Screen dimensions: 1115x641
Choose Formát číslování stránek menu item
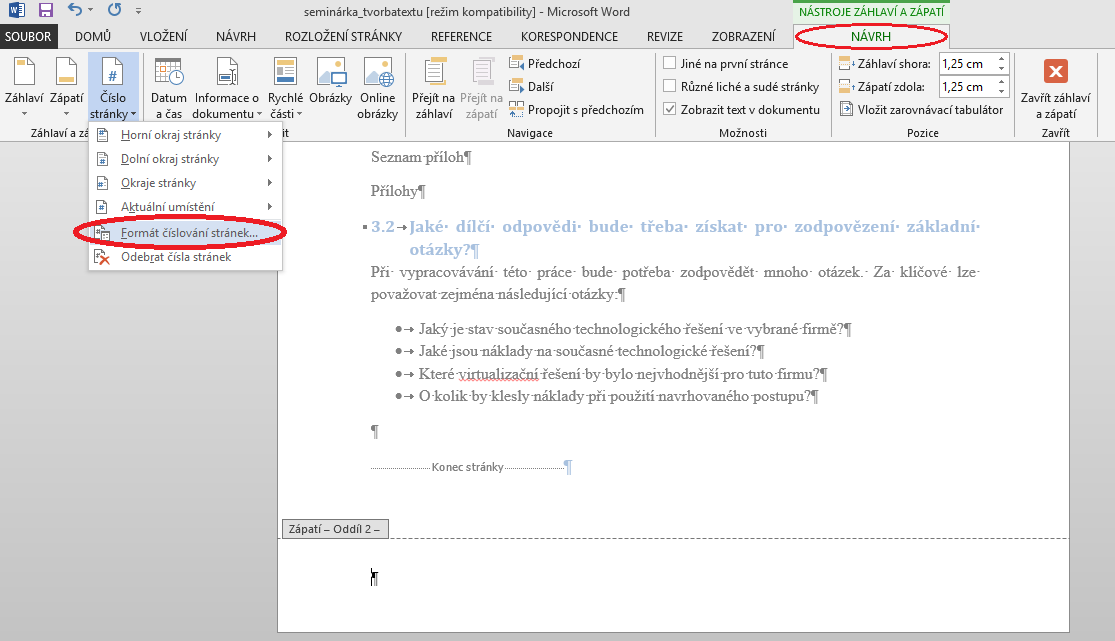(x=188, y=233)
